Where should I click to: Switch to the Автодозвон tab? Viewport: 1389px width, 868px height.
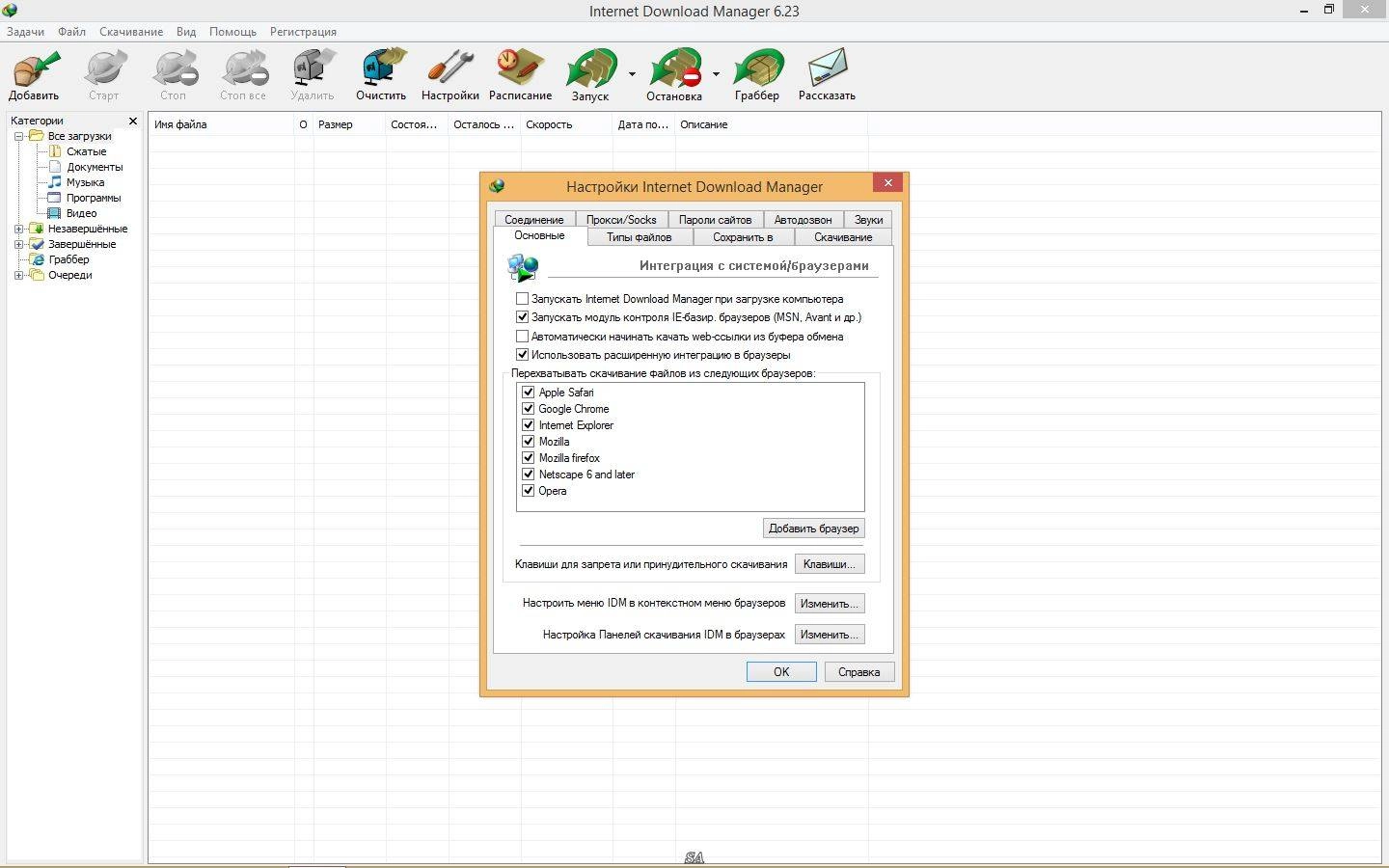pyautogui.click(x=803, y=220)
